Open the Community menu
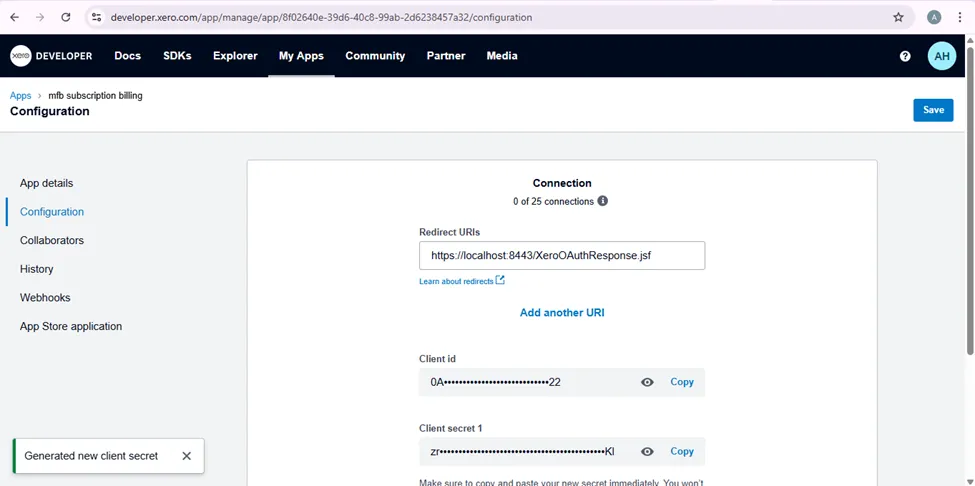 pos(375,56)
